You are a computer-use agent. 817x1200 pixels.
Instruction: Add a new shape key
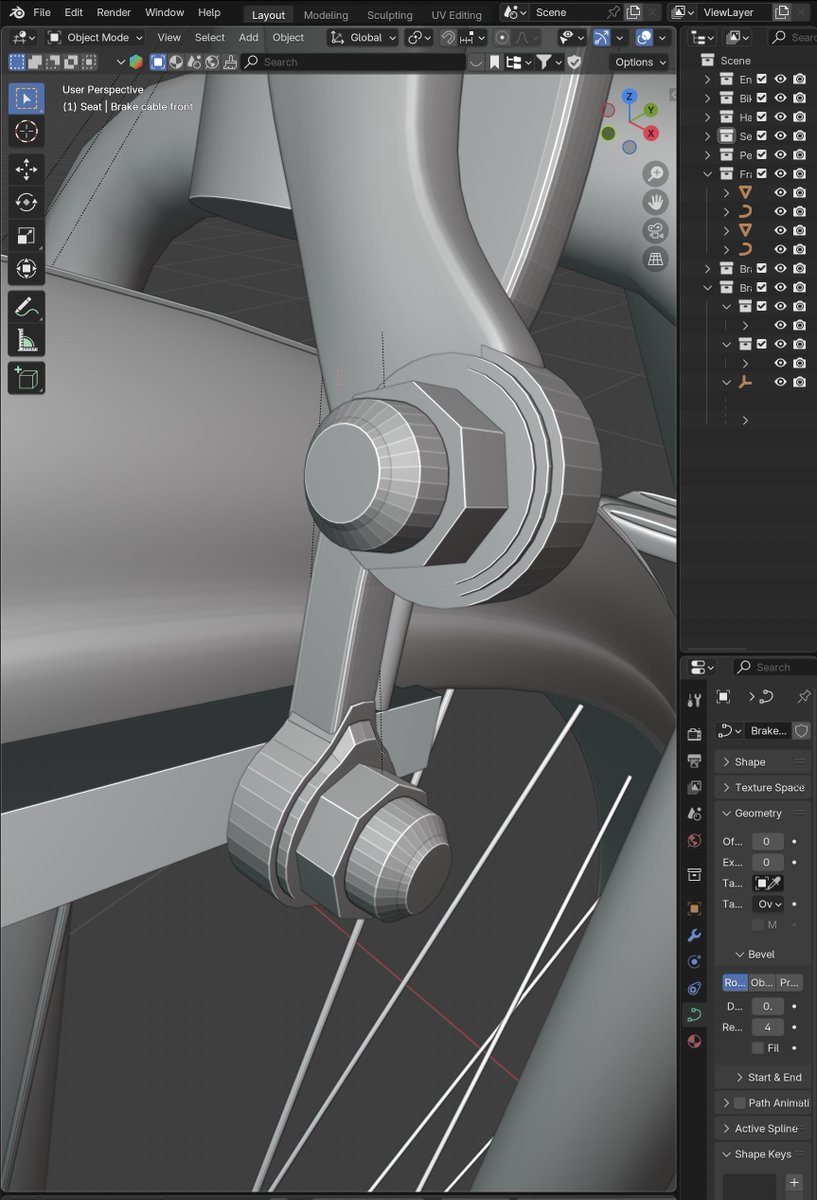pos(794,1182)
